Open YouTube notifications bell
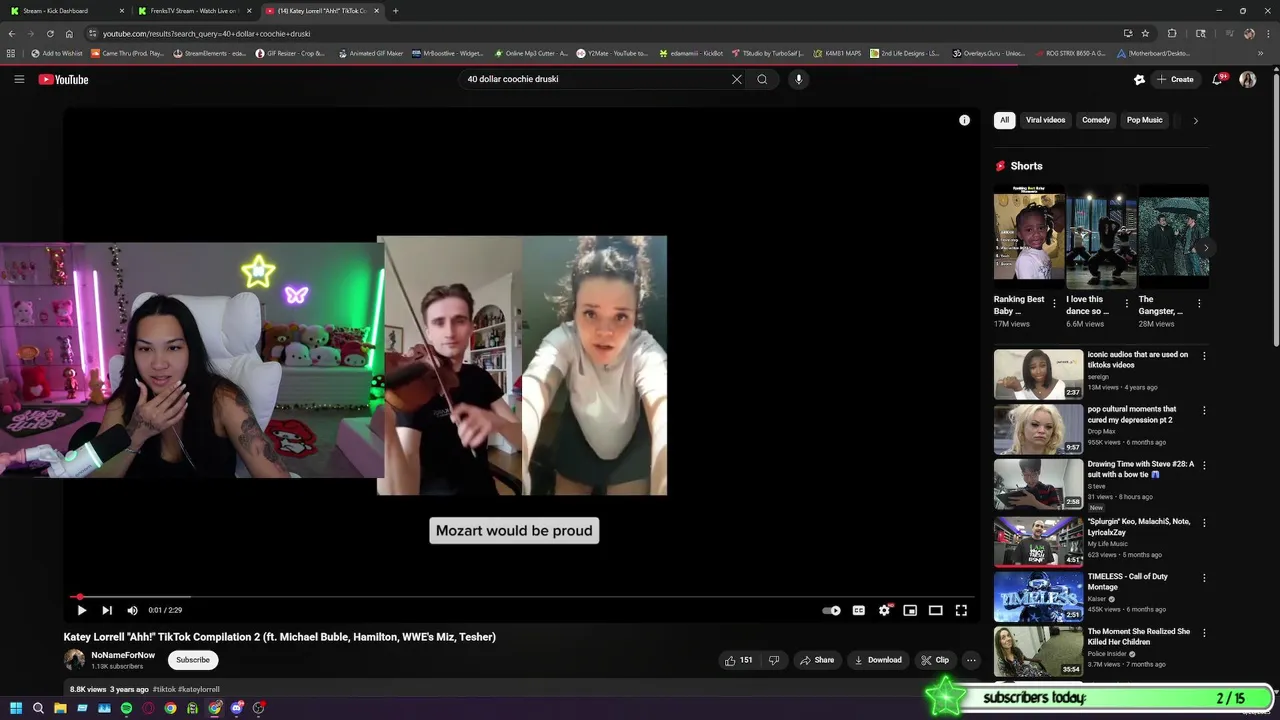 [x=1217, y=79]
